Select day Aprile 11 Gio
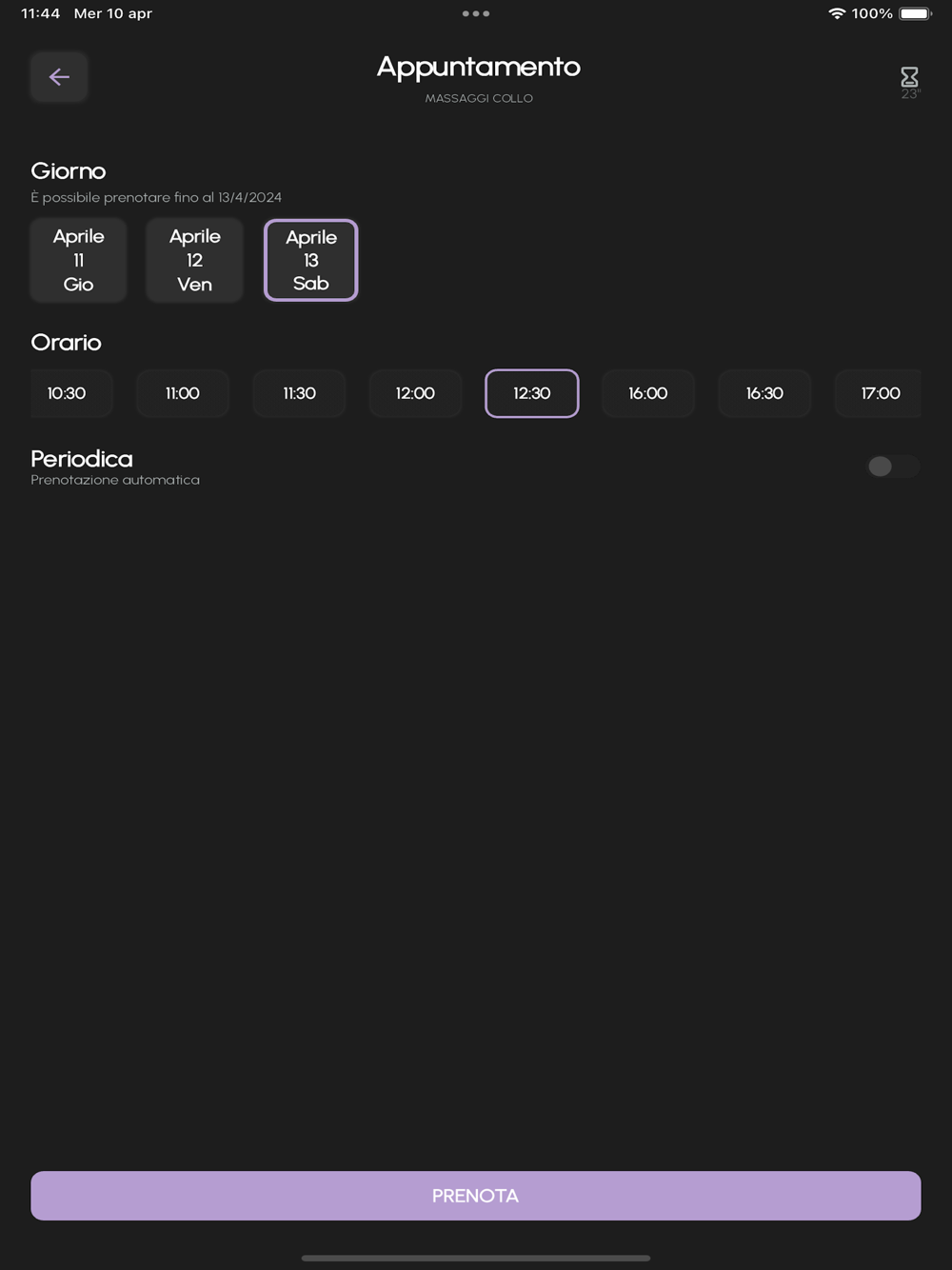The width and height of the screenshot is (952, 1270). (x=78, y=260)
